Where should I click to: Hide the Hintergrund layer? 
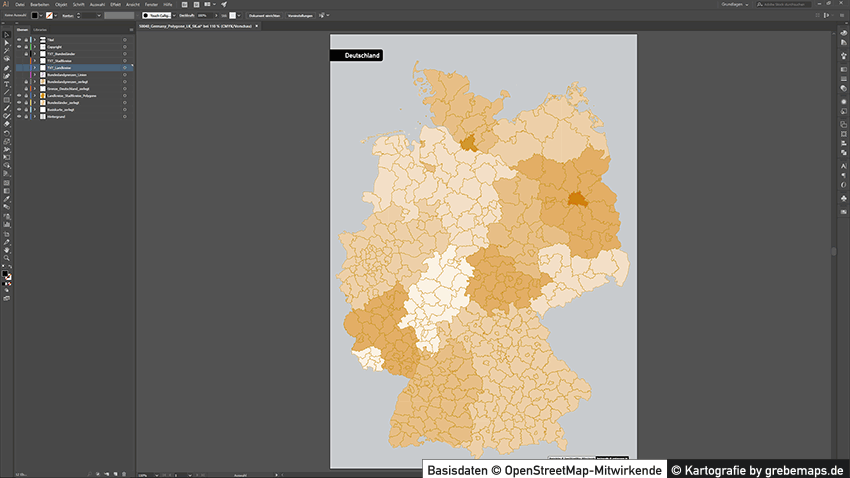(19, 117)
